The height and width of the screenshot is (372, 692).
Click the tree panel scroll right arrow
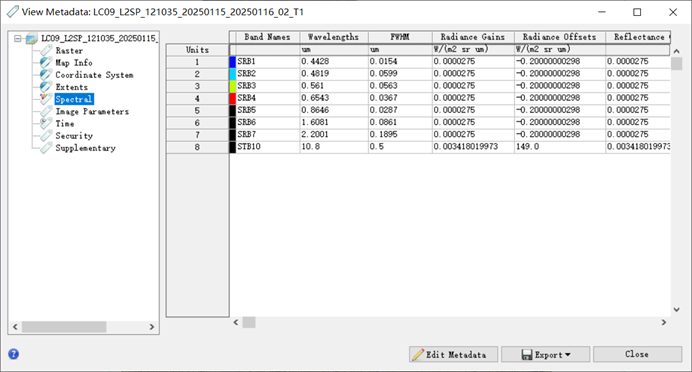152,327
